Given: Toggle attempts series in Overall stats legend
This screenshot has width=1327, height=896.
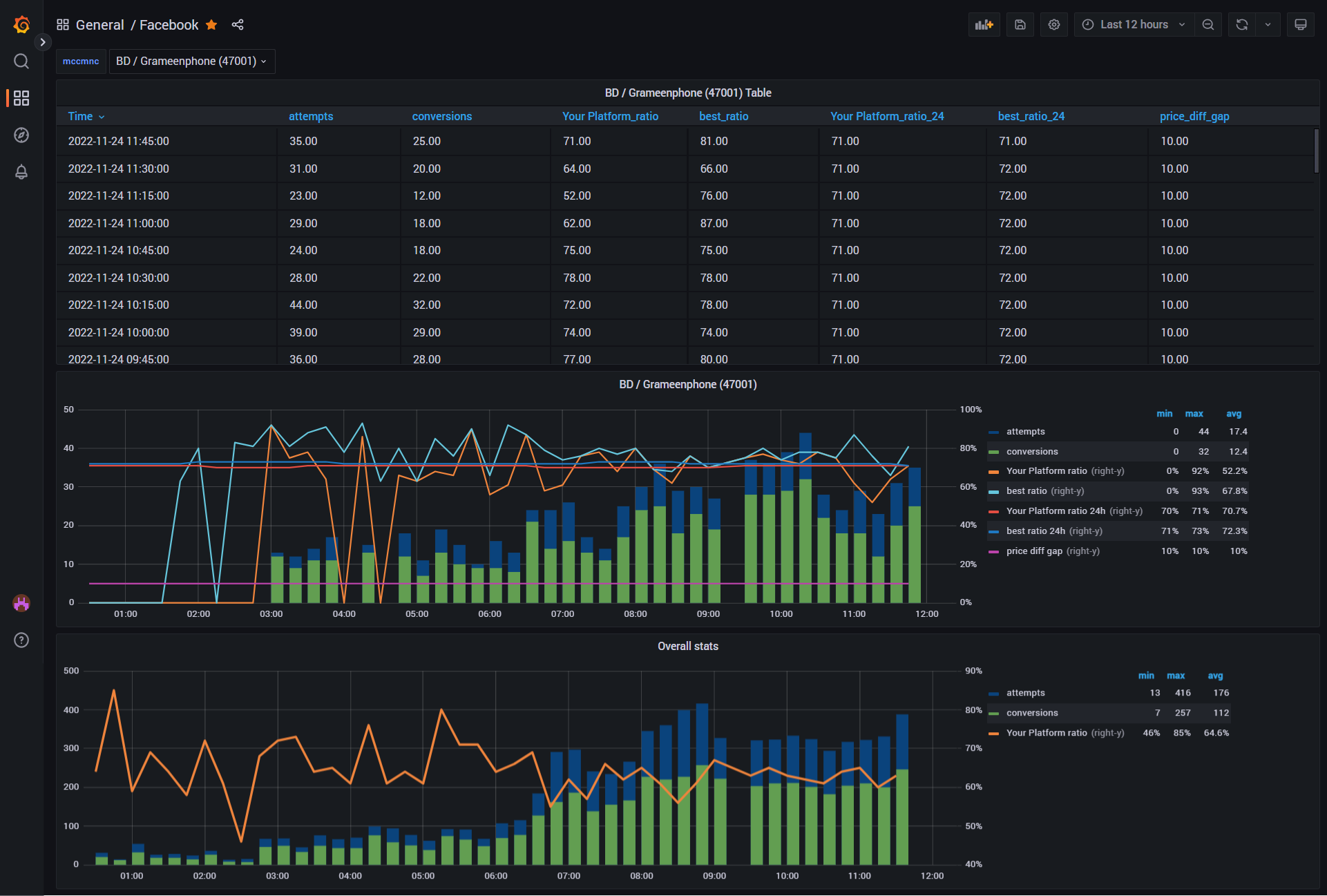Looking at the screenshot, I should coord(1025,692).
